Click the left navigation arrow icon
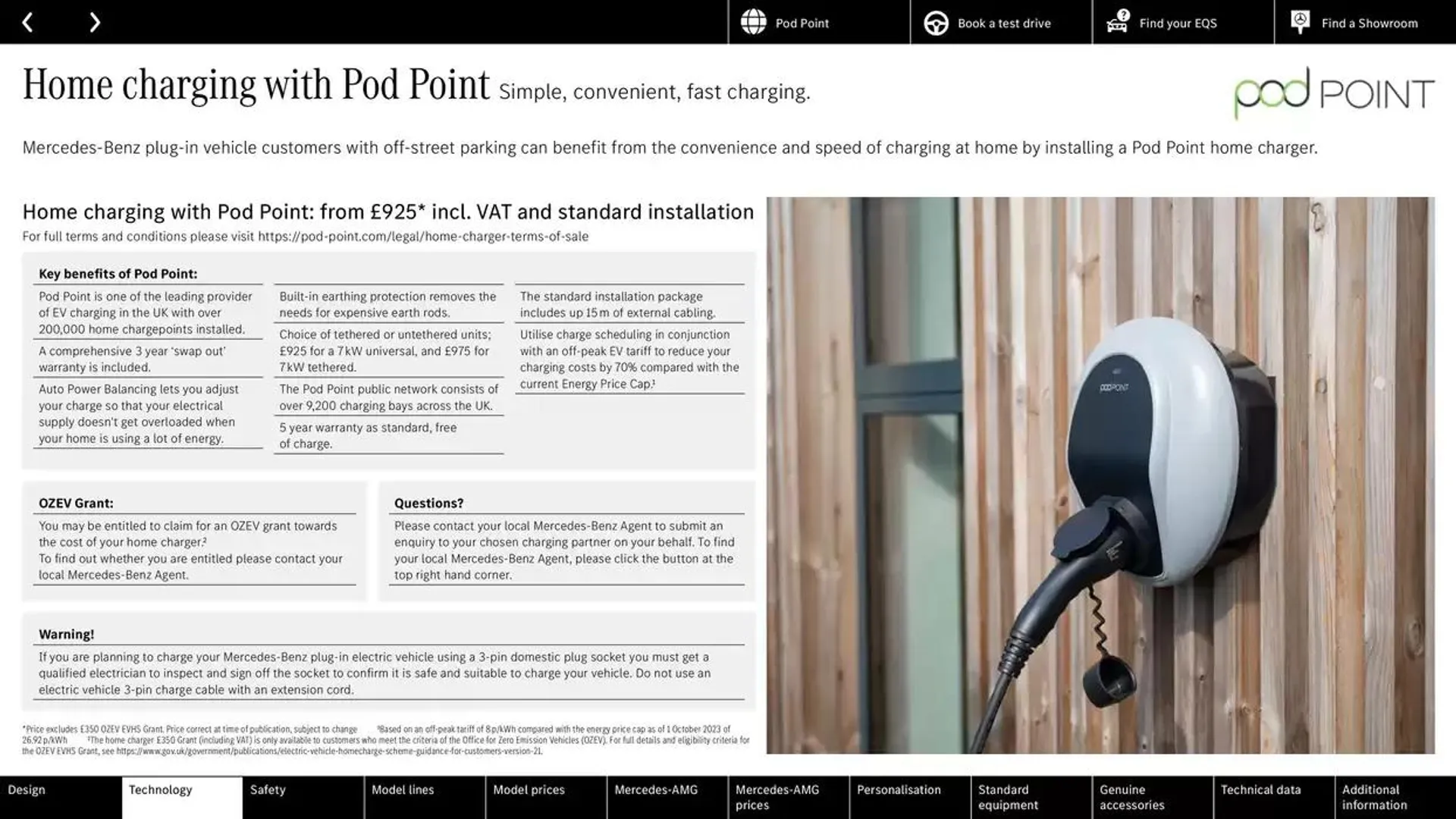 (x=27, y=22)
